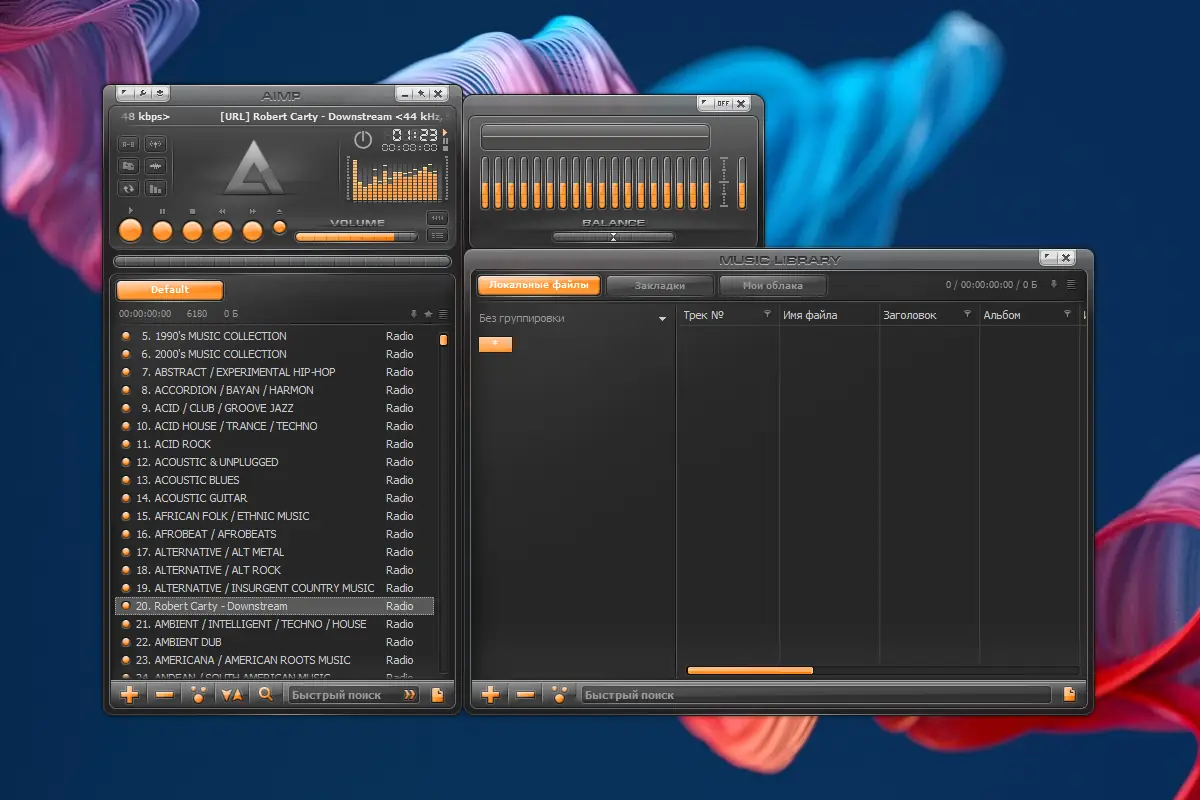Click playlist search magnifier icon
This screenshot has width=1200, height=800.
click(x=266, y=694)
